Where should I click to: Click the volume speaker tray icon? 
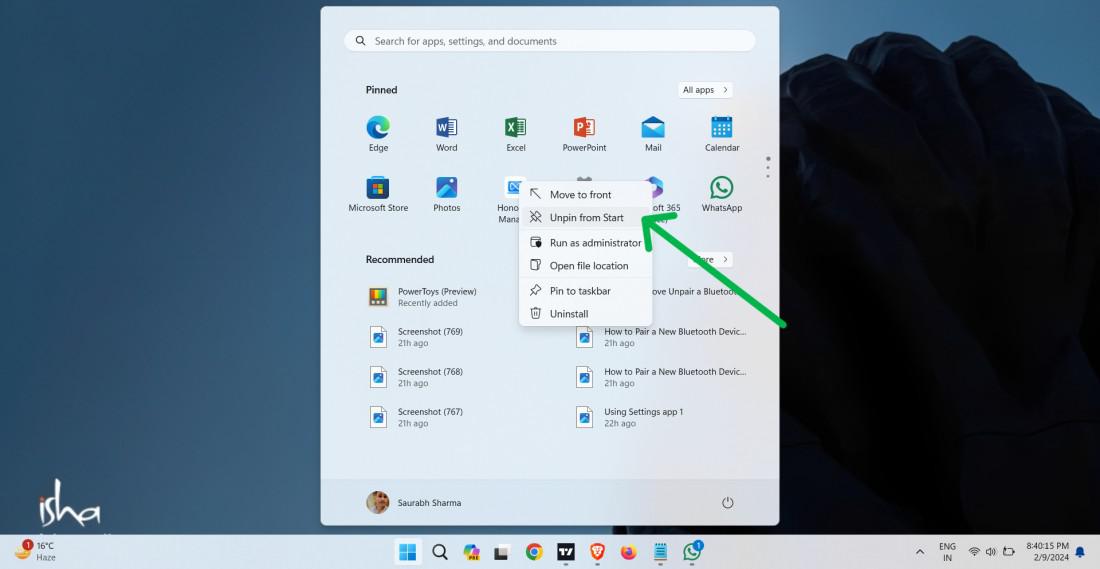coord(991,552)
